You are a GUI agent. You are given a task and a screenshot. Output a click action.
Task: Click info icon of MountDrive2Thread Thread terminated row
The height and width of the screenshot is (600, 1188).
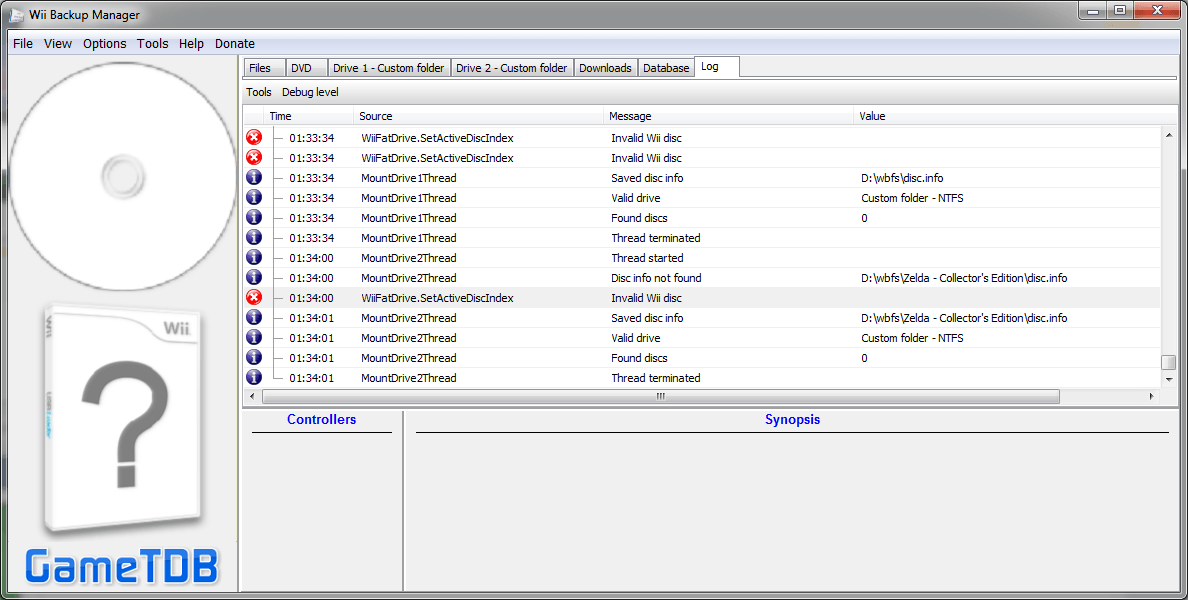(254, 377)
